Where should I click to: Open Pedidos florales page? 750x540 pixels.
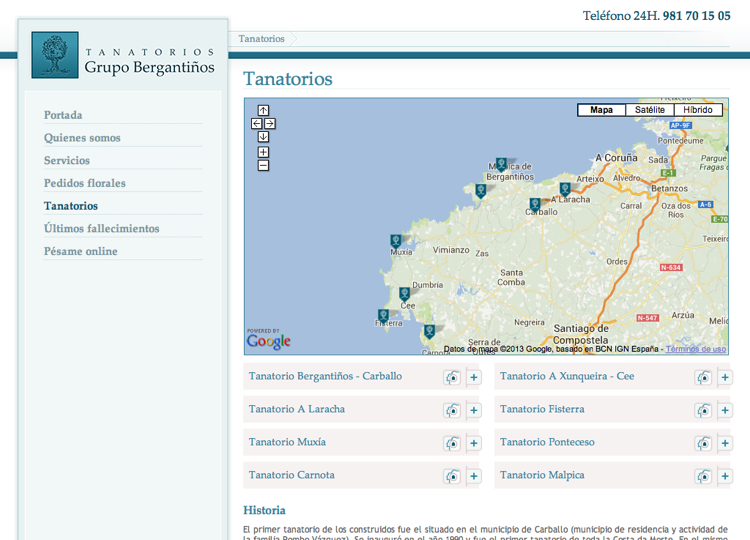coord(85,183)
